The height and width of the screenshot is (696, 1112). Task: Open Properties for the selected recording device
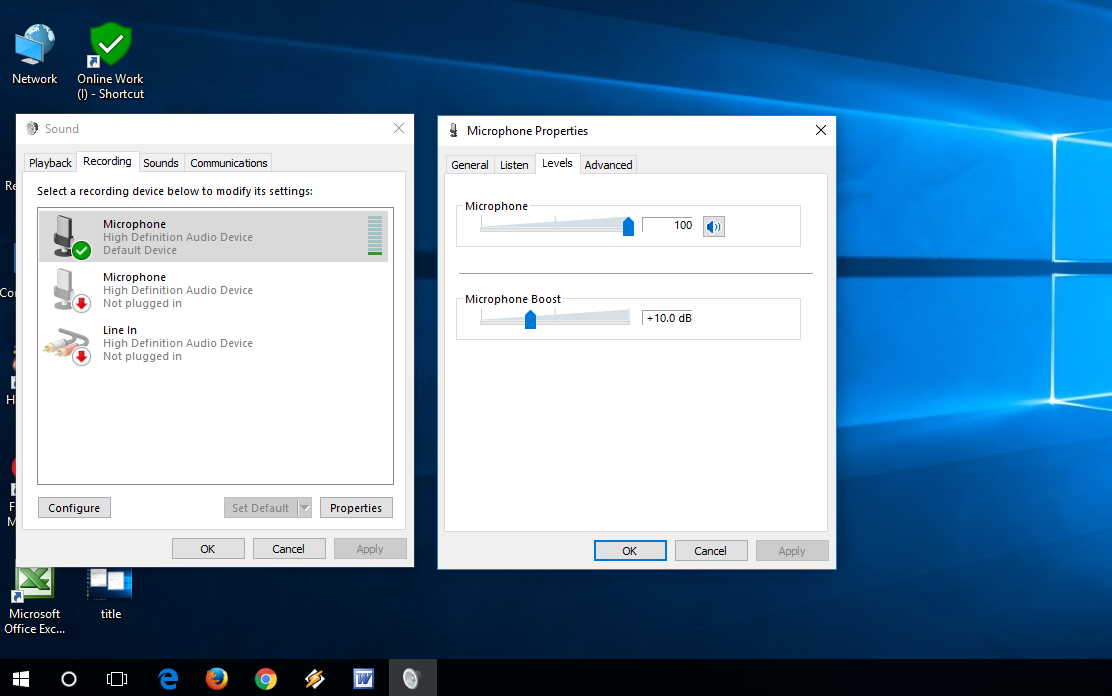point(356,507)
